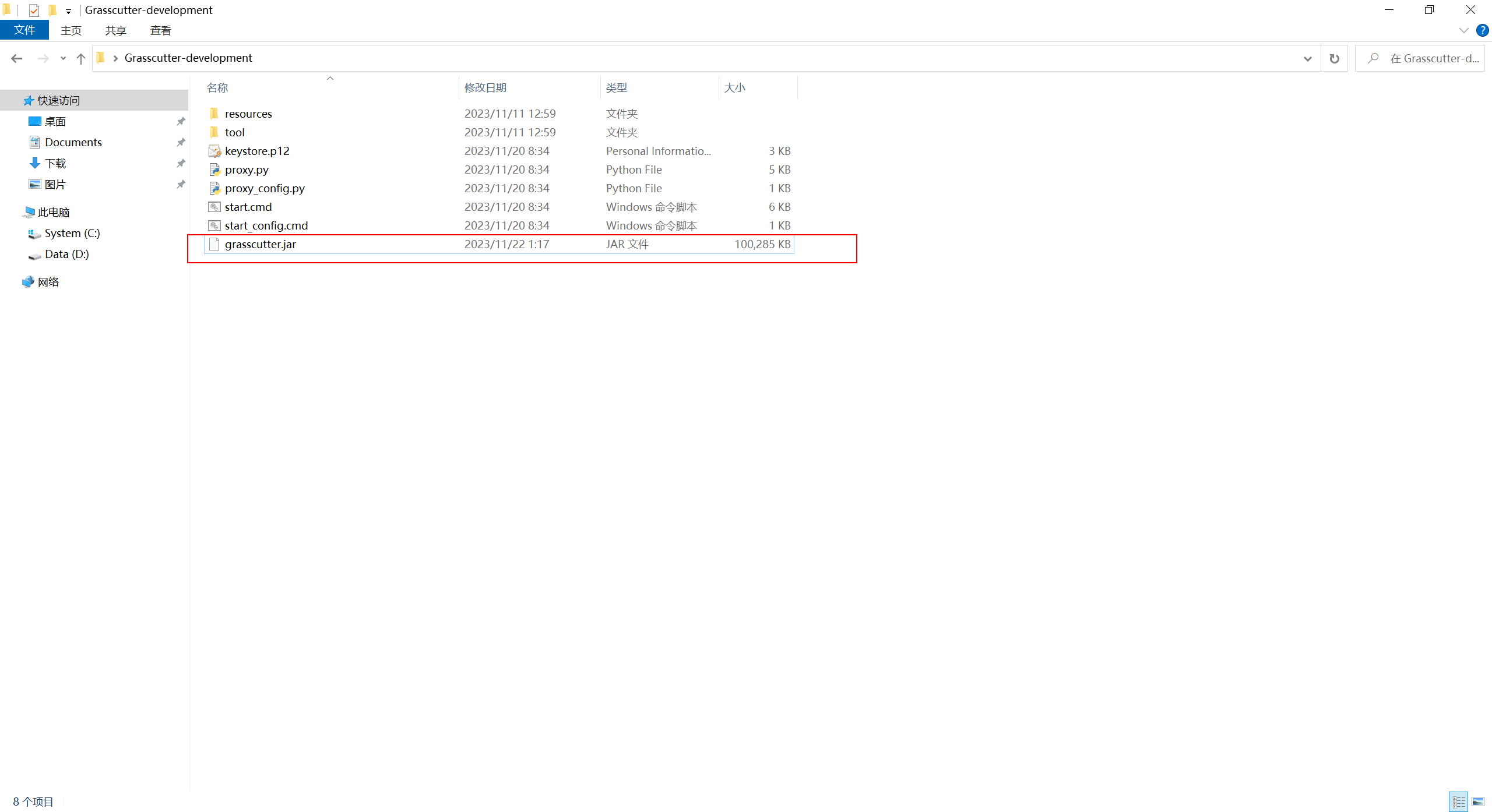1492x812 pixels.
Task: Sort by the 类型 column header
Action: pyautogui.click(x=660, y=87)
